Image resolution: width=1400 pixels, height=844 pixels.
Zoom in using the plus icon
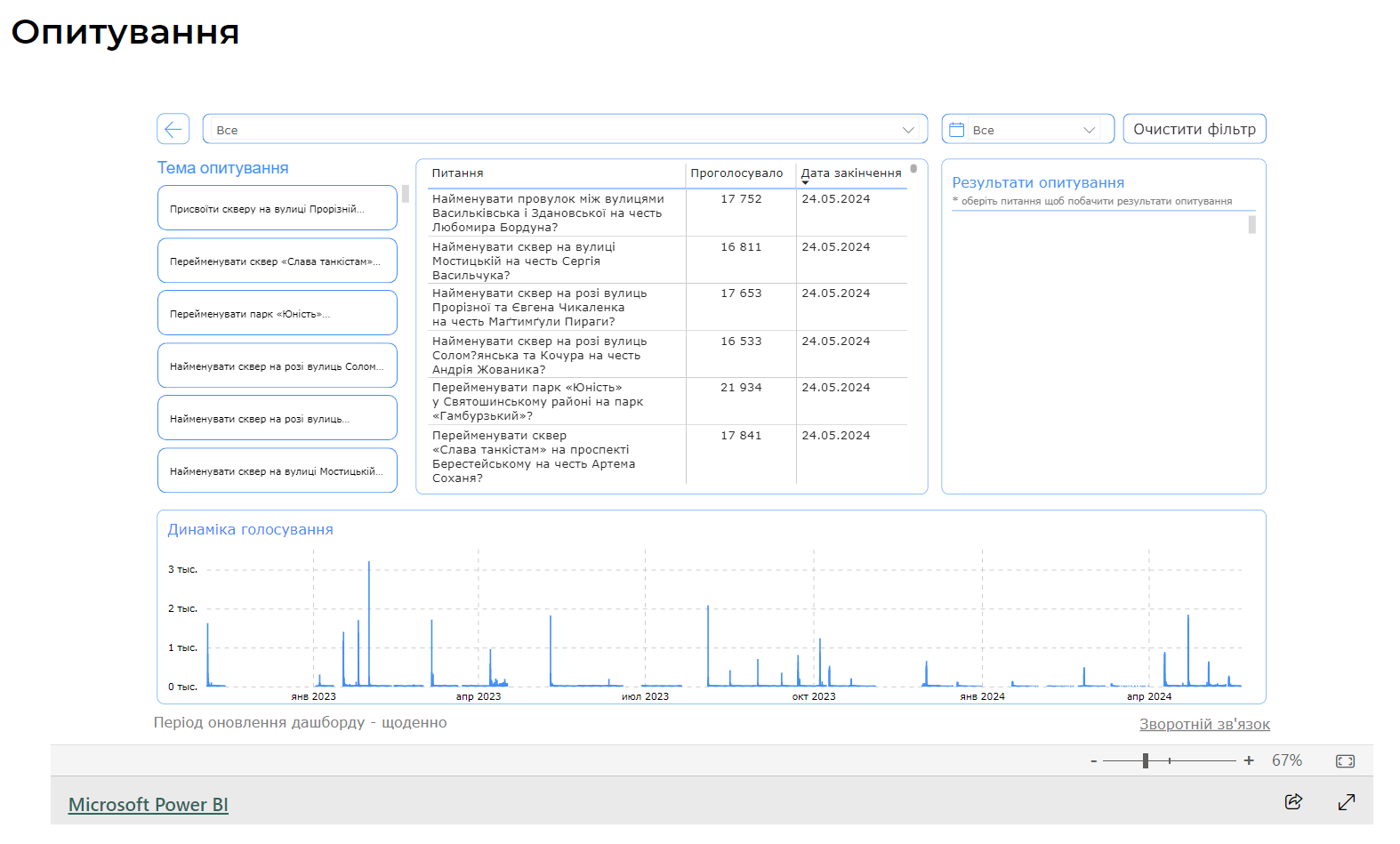point(1249,760)
